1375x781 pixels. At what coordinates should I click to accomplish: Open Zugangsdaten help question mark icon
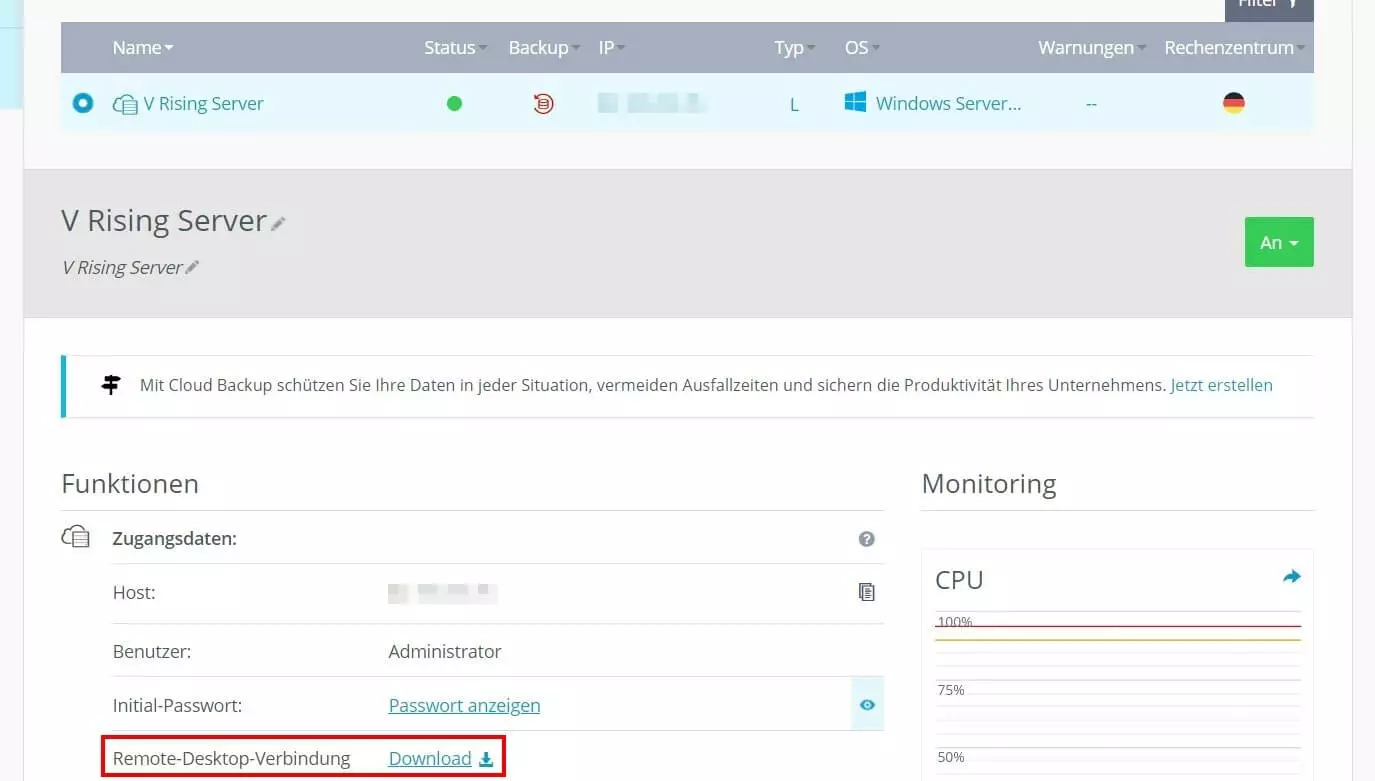coord(866,539)
